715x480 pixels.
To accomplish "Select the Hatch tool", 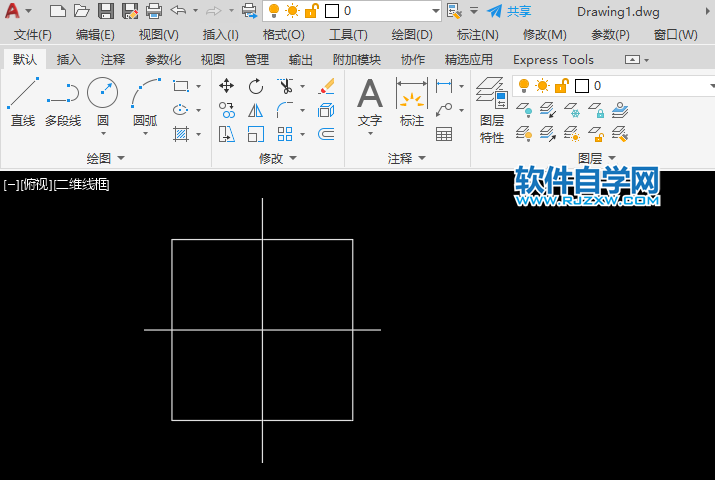I will point(181,134).
